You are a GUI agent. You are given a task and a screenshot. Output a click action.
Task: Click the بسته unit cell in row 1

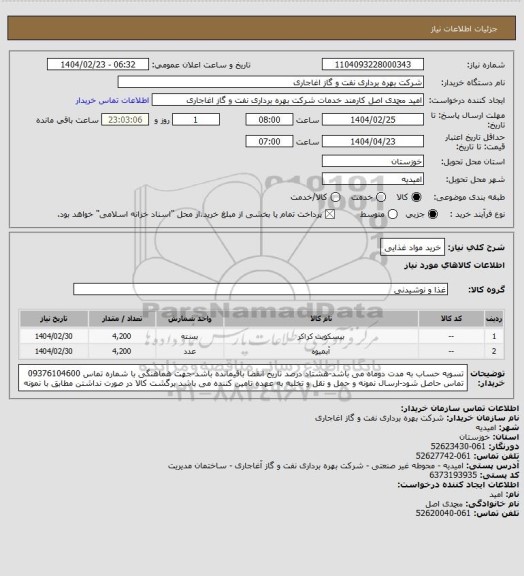190,336
